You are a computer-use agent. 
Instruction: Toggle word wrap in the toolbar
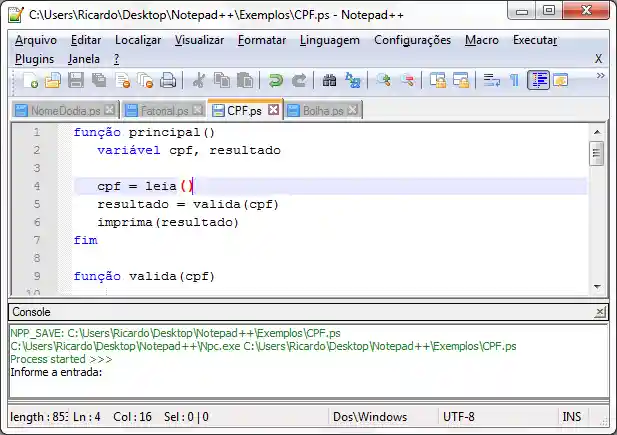pyautogui.click(x=491, y=80)
